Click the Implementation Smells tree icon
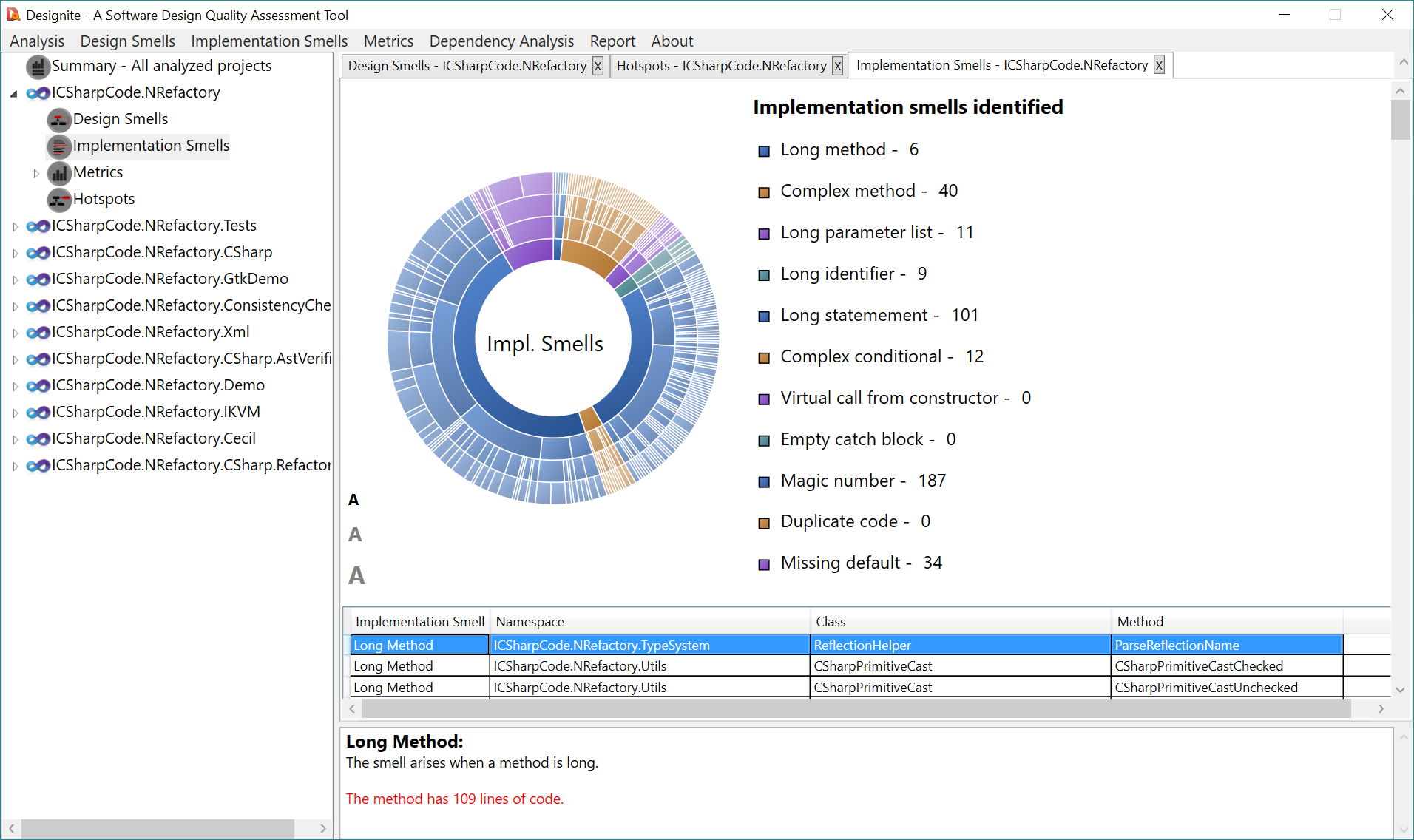1414x840 pixels. pyautogui.click(x=59, y=146)
